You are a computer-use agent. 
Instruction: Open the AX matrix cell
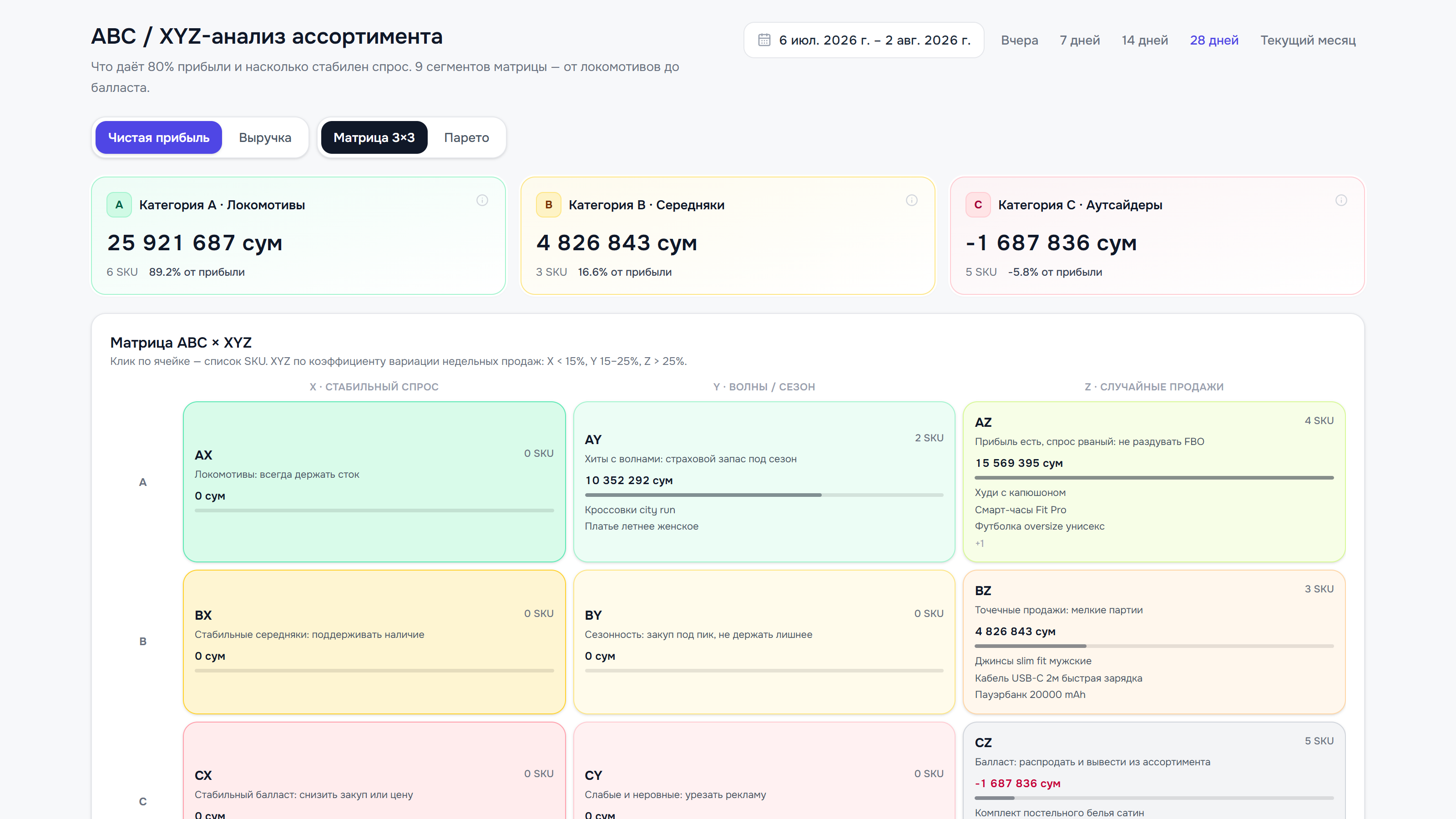pyautogui.click(x=374, y=481)
